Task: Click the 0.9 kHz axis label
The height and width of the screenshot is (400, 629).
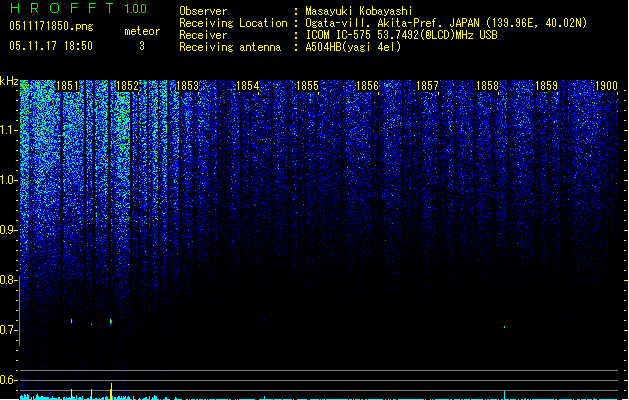Action: [x=9, y=230]
